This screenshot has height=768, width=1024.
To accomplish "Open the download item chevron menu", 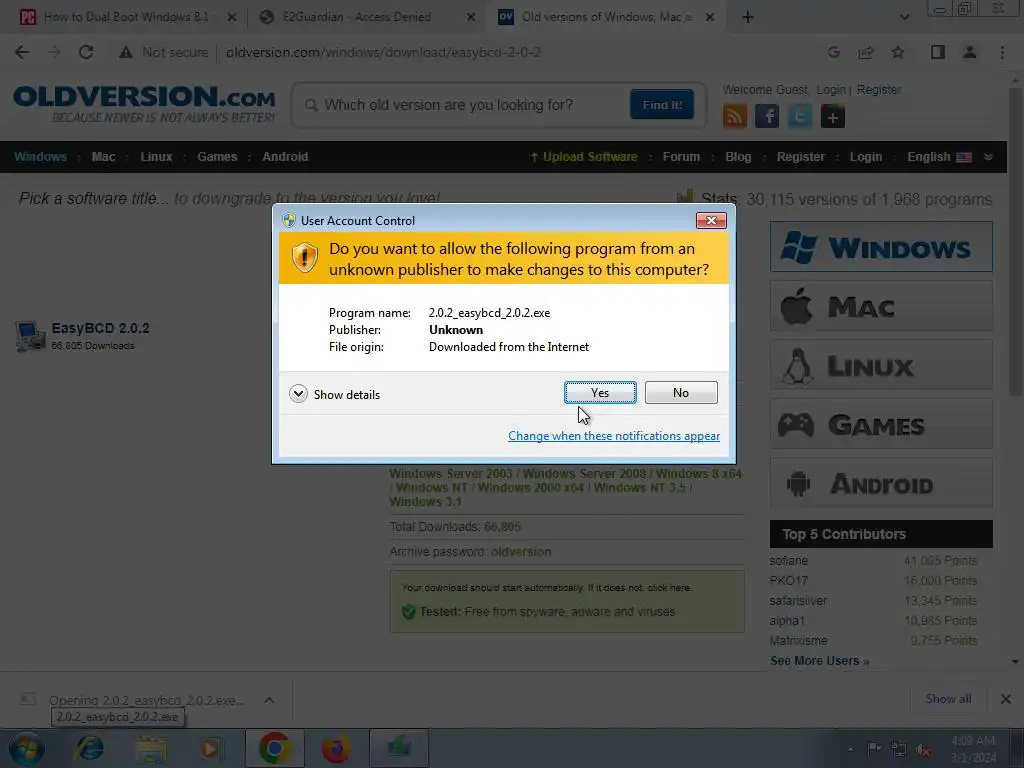I will (269, 700).
